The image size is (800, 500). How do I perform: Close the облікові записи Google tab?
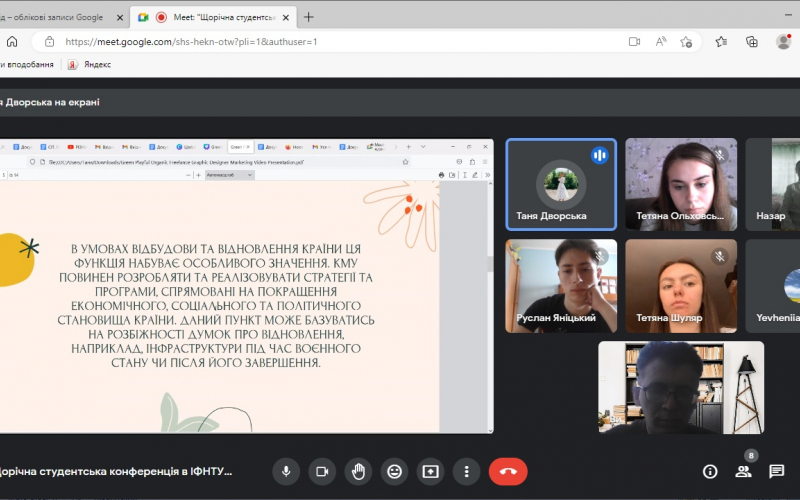coord(120,17)
